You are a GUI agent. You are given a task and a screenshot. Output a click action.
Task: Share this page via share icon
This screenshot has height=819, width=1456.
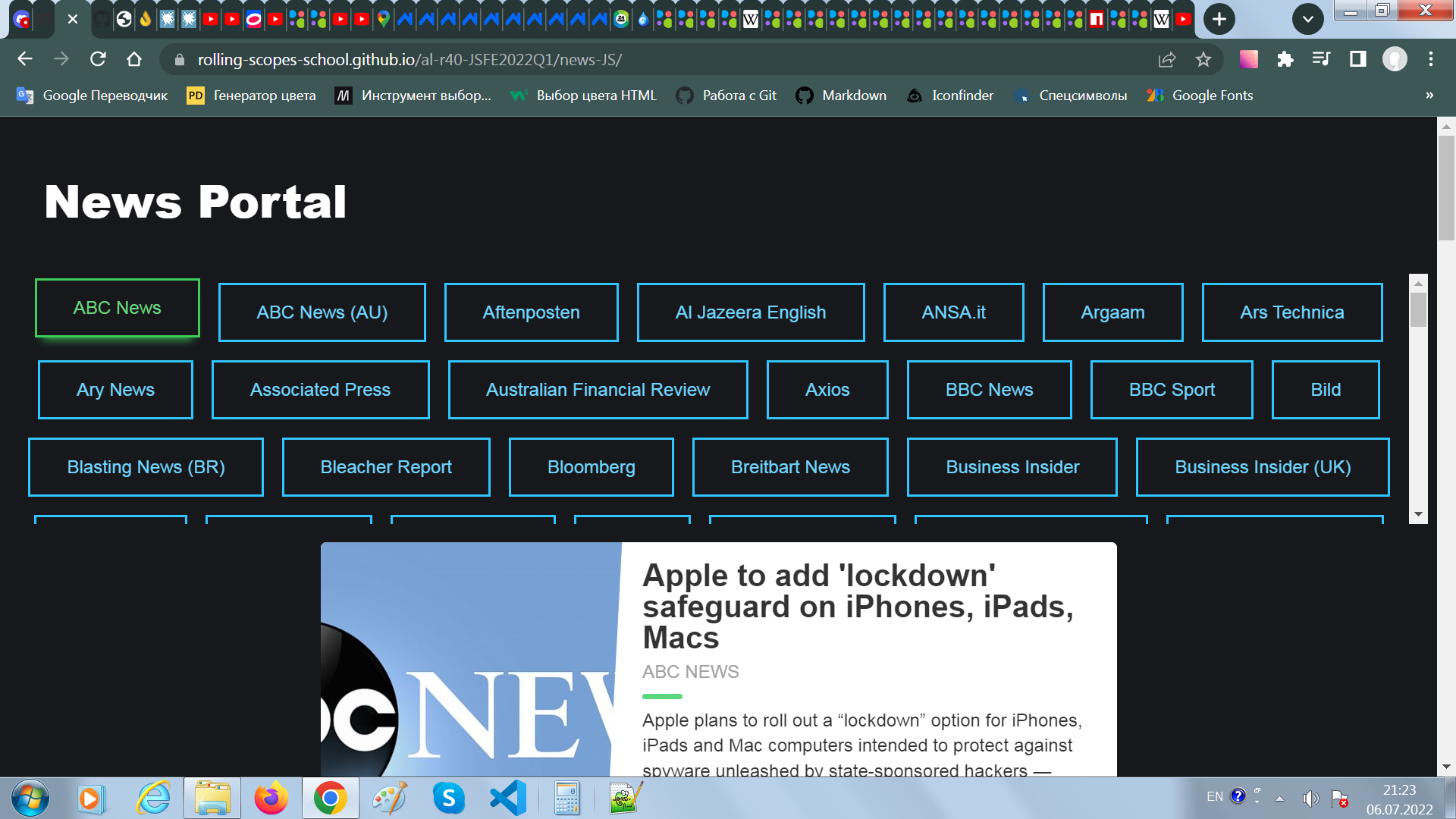1167,59
